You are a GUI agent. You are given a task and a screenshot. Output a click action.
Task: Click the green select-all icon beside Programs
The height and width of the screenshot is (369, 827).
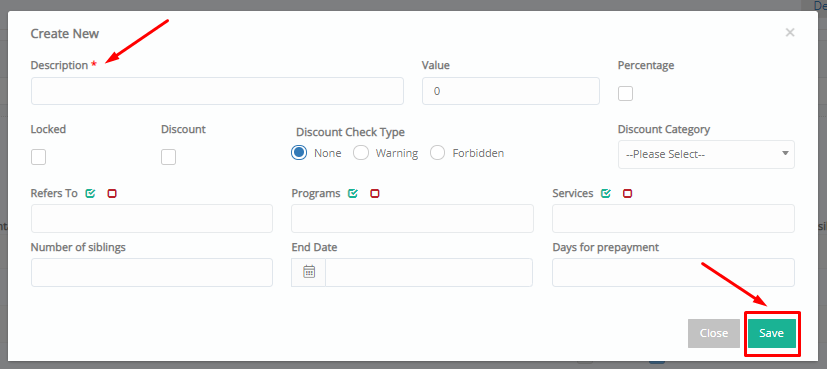(x=353, y=193)
